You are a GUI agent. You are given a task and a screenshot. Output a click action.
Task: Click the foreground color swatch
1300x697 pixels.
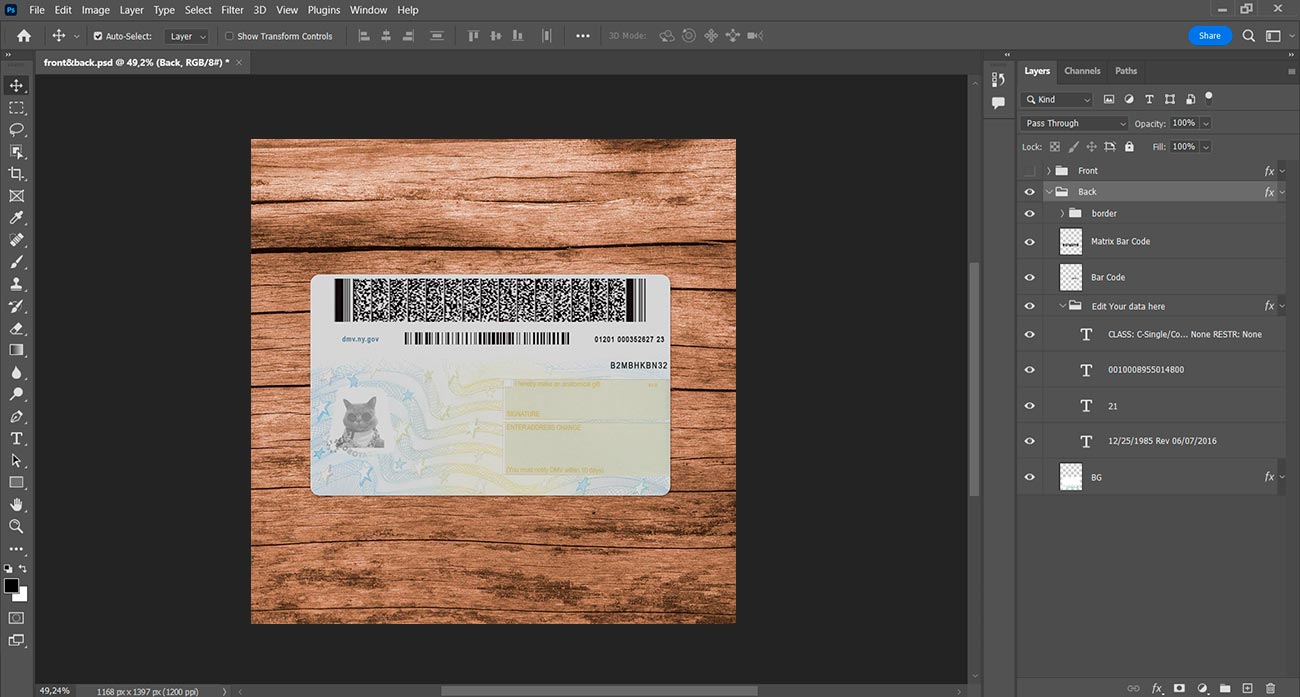12,586
